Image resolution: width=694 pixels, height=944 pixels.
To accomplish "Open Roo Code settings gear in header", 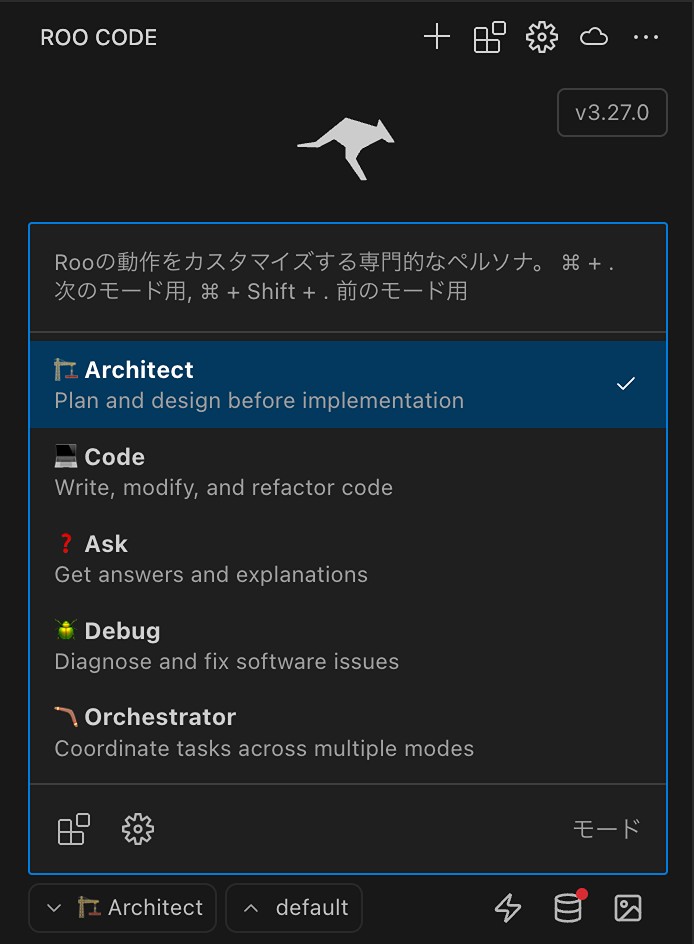I will coord(541,38).
